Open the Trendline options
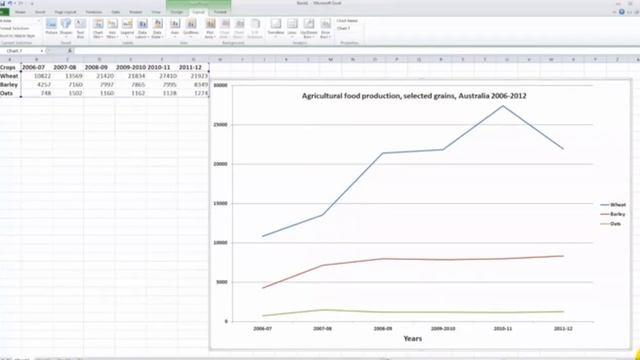Viewport: 640px width, 360px height. [x=276, y=28]
